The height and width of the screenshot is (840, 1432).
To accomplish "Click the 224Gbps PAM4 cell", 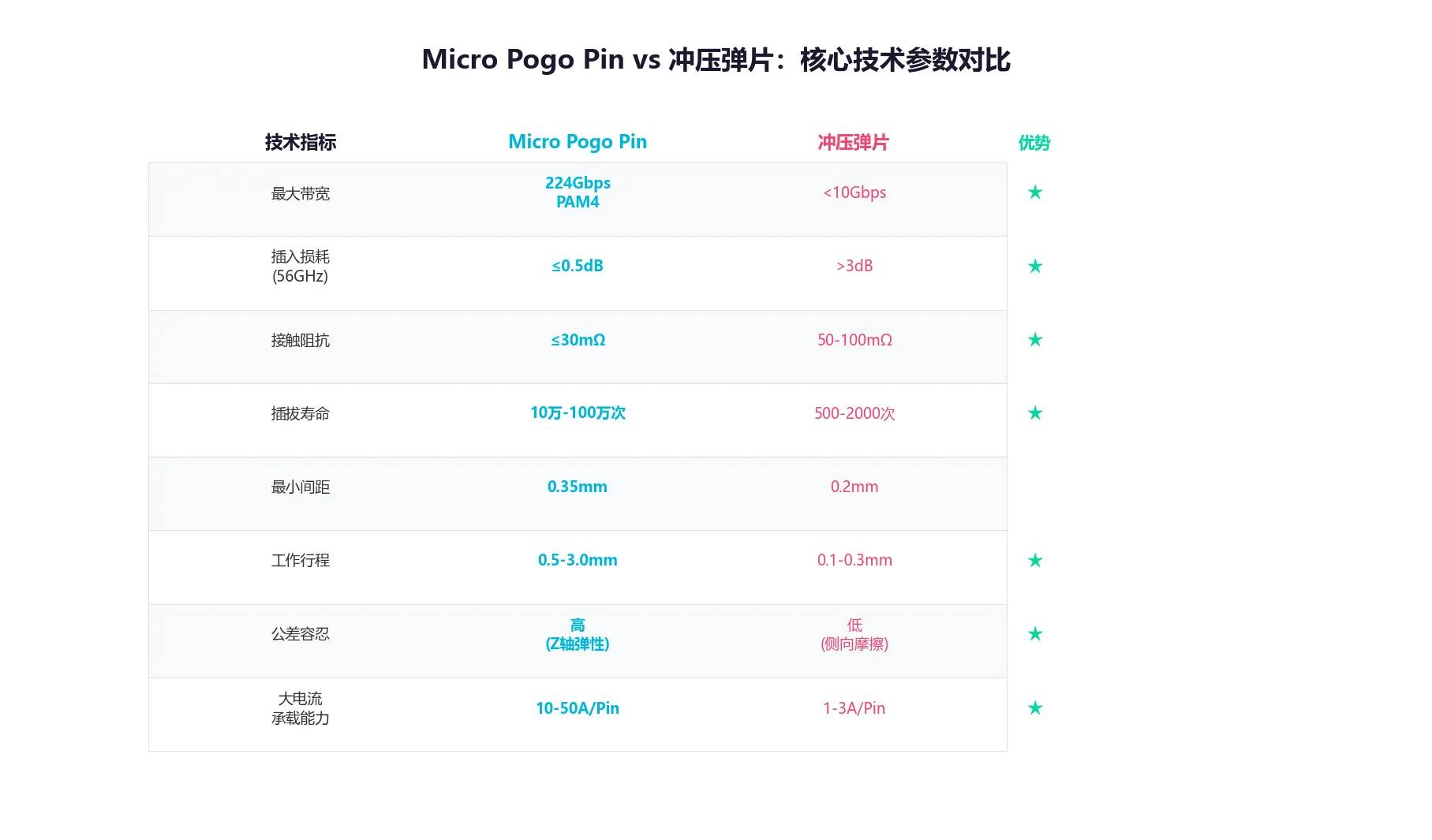I will pos(578,192).
